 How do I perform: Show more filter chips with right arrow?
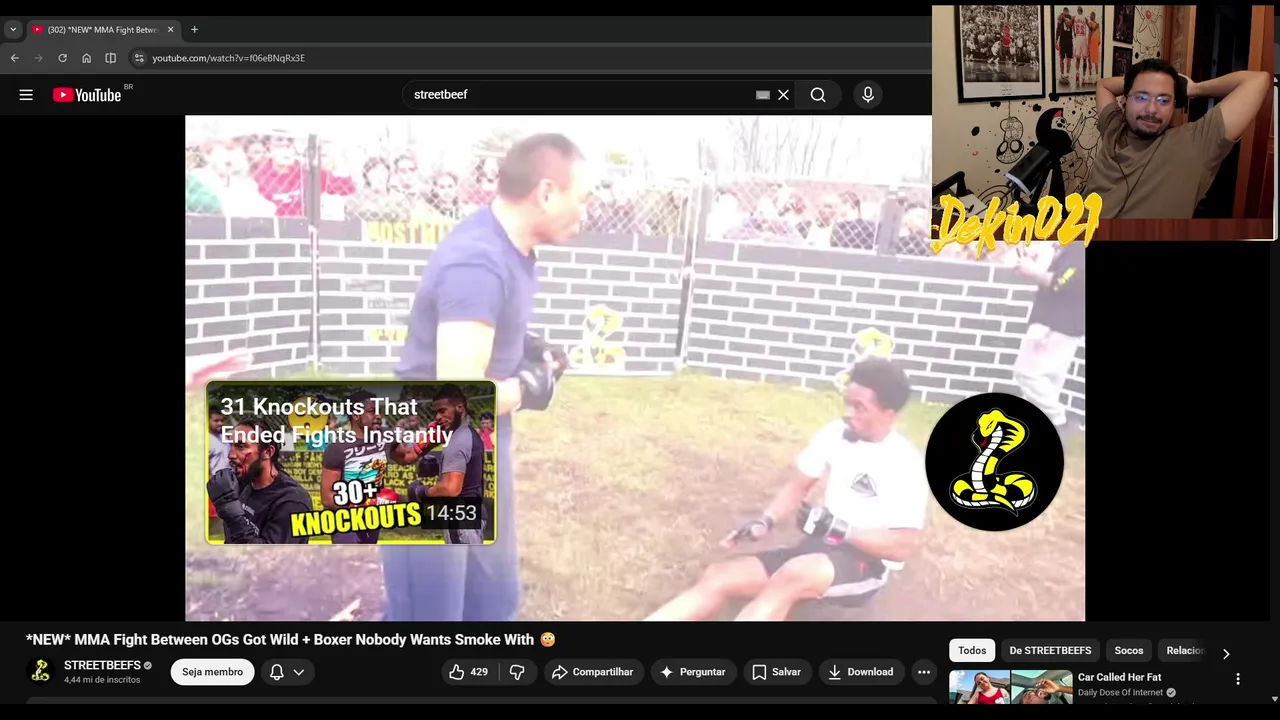(x=1226, y=653)
